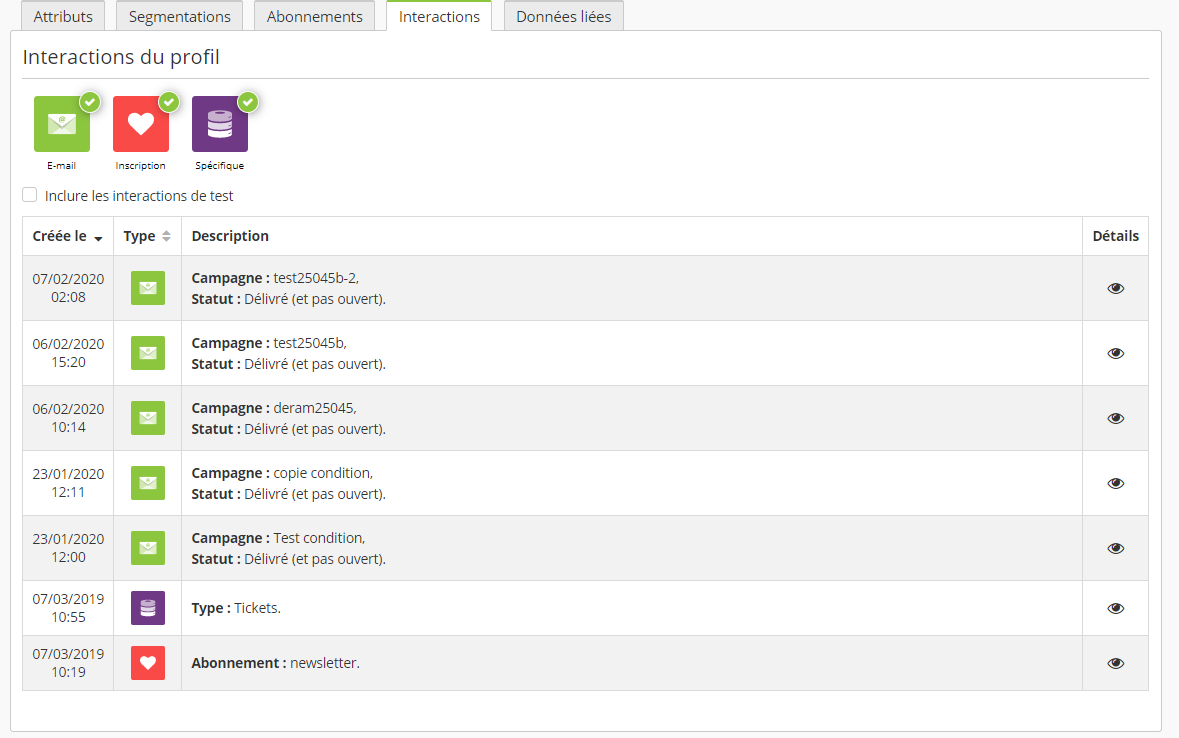The image size is (1179, 738).
Task: Enable Inclure les interactions de test checkbox
Action: click(30, 195)
